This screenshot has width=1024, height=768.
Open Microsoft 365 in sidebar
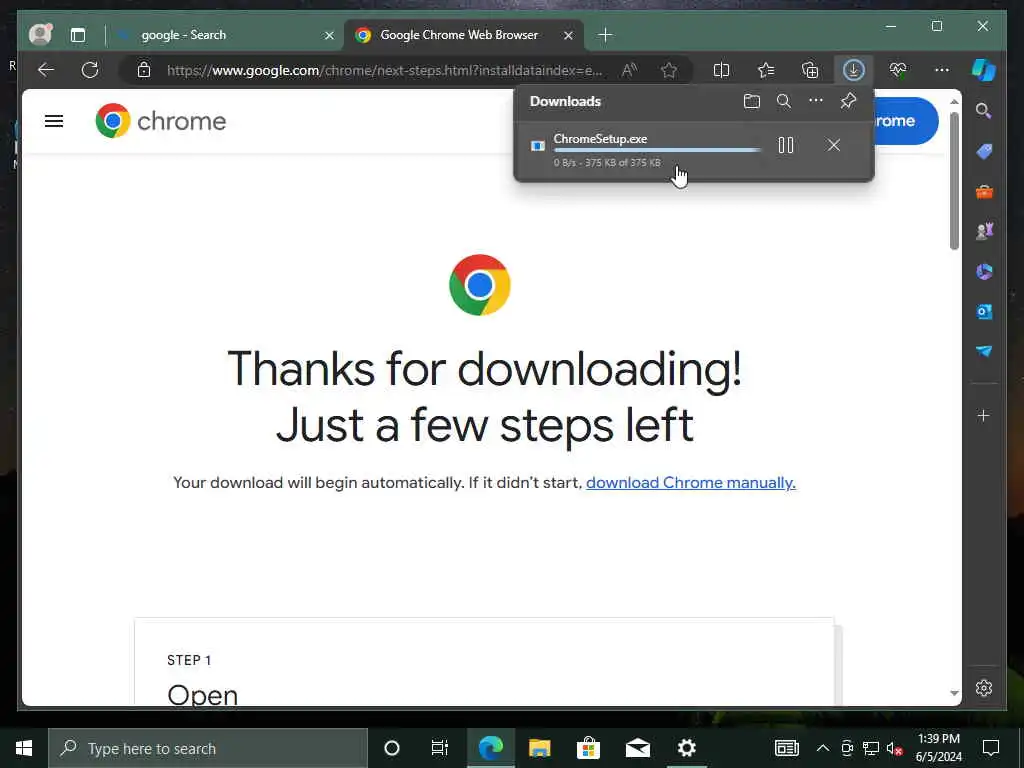[984, 271]
